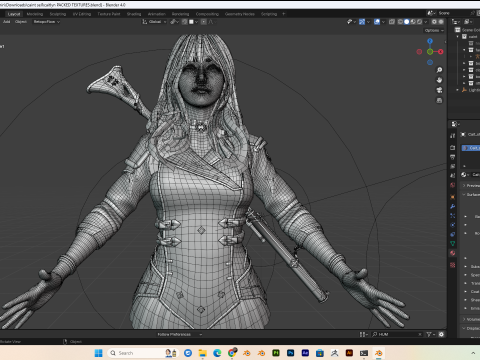Open the Scene selector field

pyautogui.click(x=453, y=13)
